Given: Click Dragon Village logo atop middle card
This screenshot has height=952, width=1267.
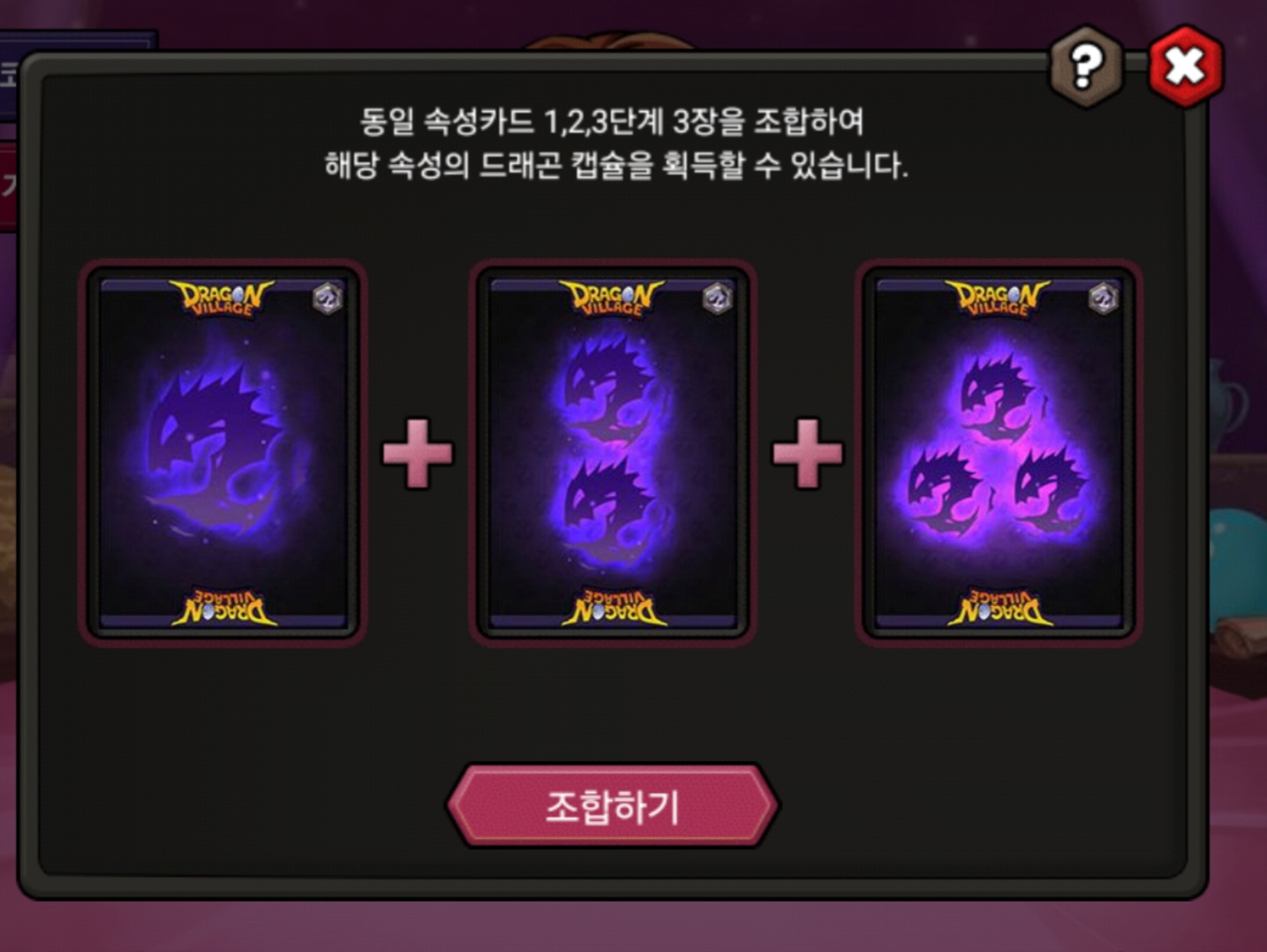Looking at the screenshot, I should pos(612,298).
